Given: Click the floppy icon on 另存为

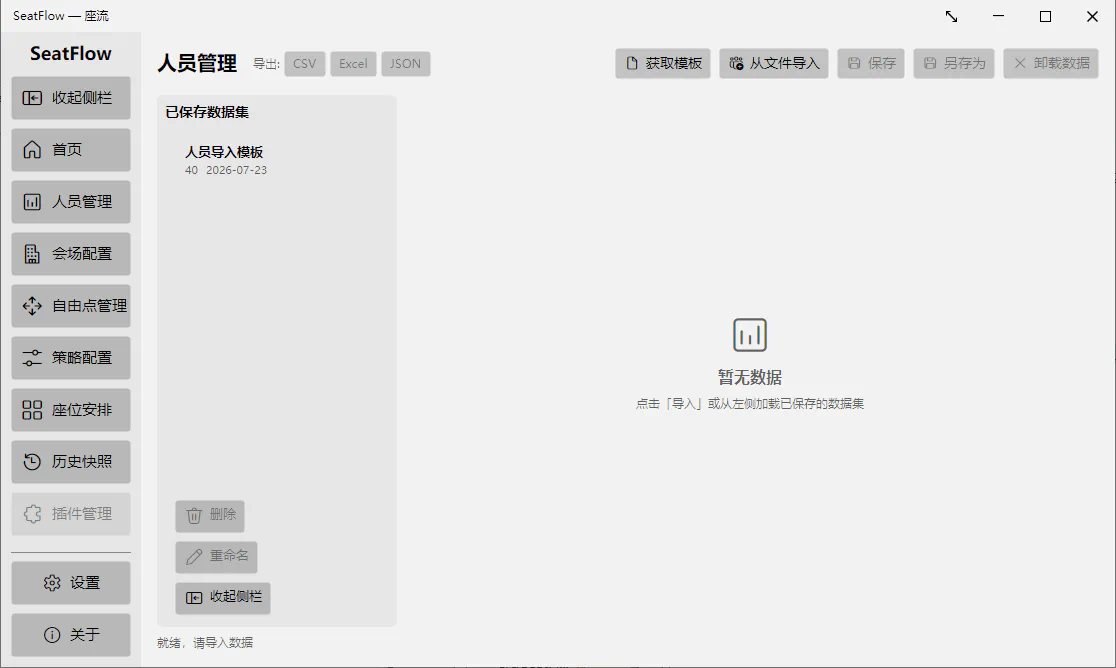Looking at the screenshot, I should coord(930,63).
